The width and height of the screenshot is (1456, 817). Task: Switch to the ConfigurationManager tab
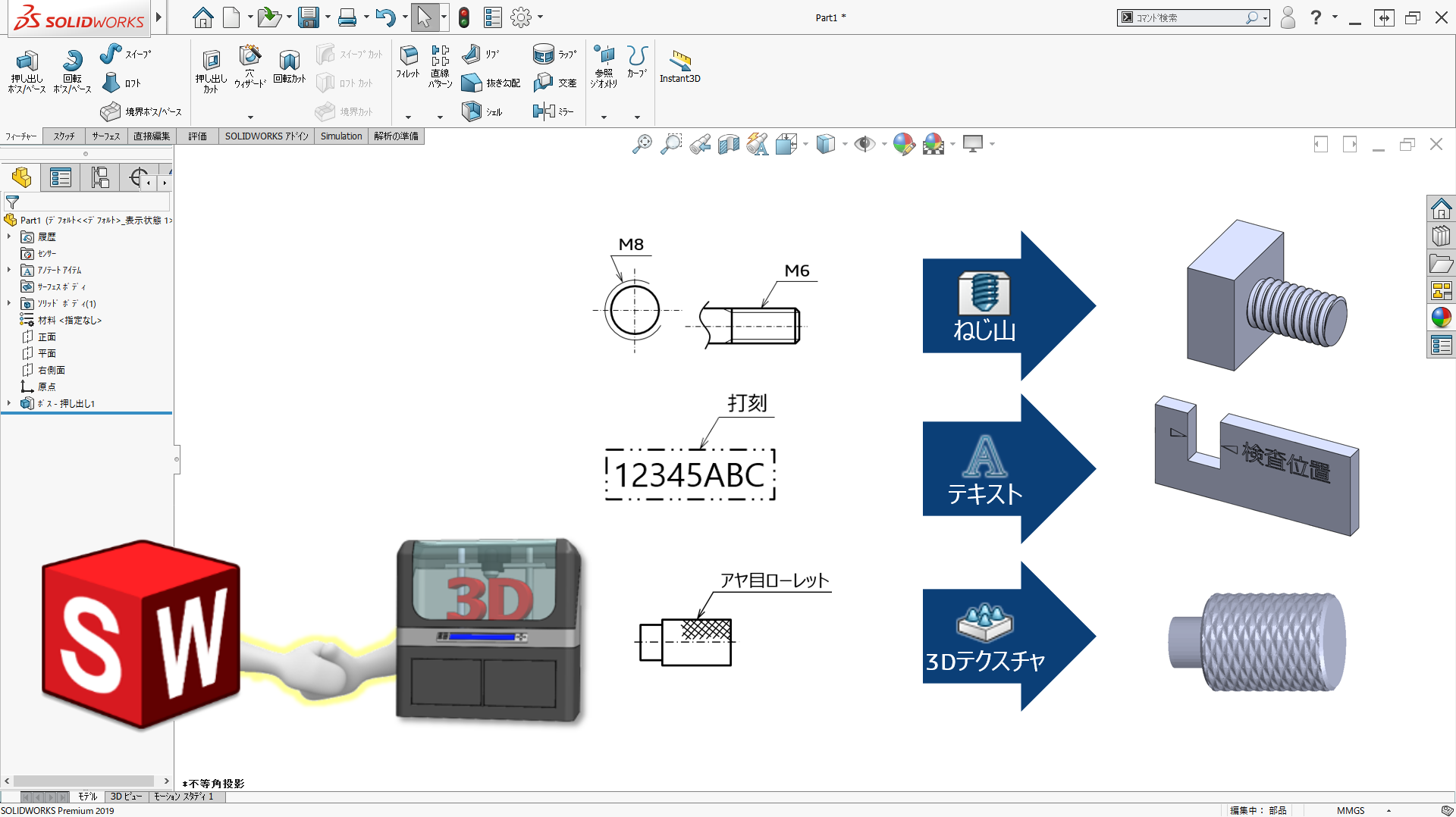(99, 177)
